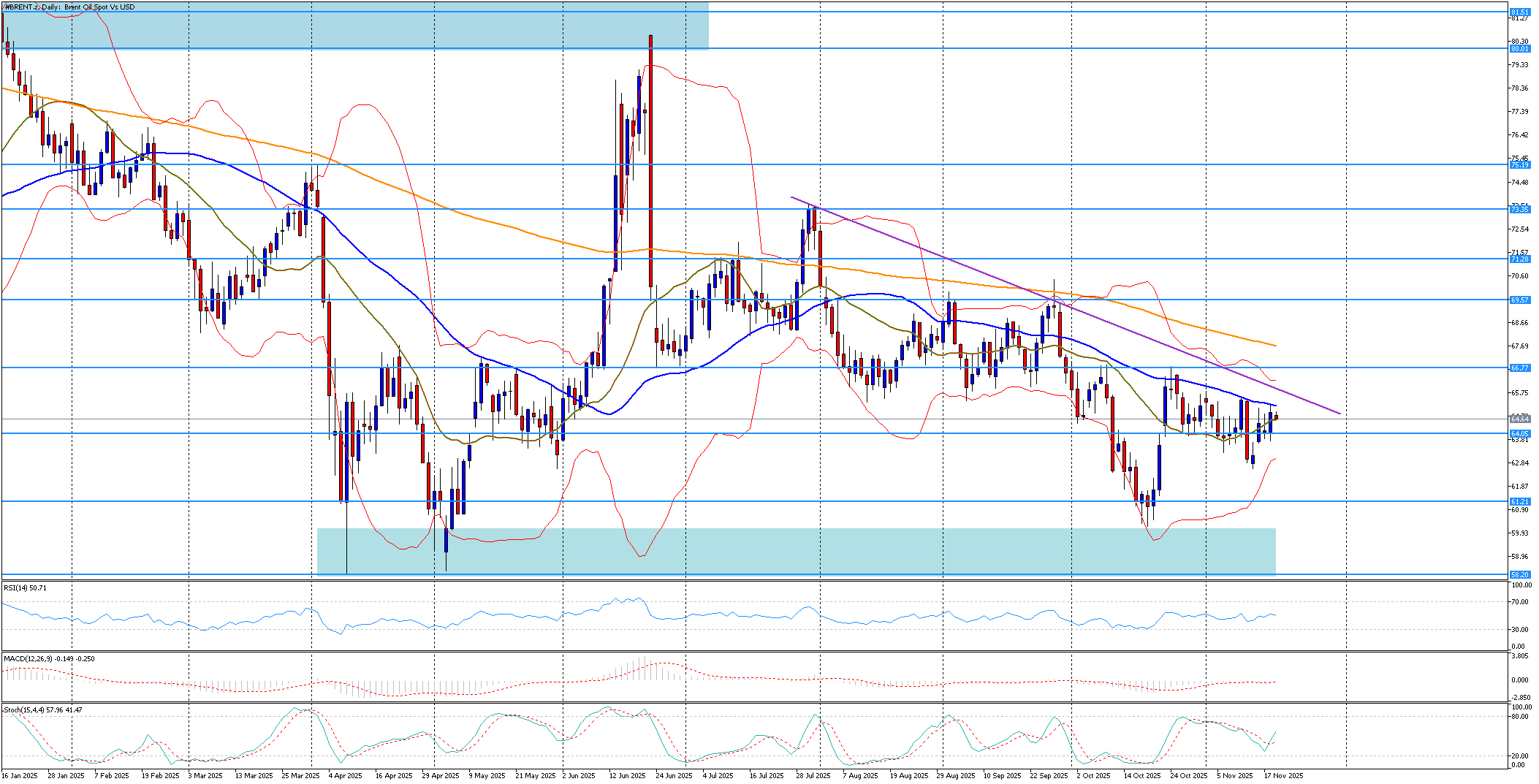Click the RSI(14) indicator label

point(25,587)
